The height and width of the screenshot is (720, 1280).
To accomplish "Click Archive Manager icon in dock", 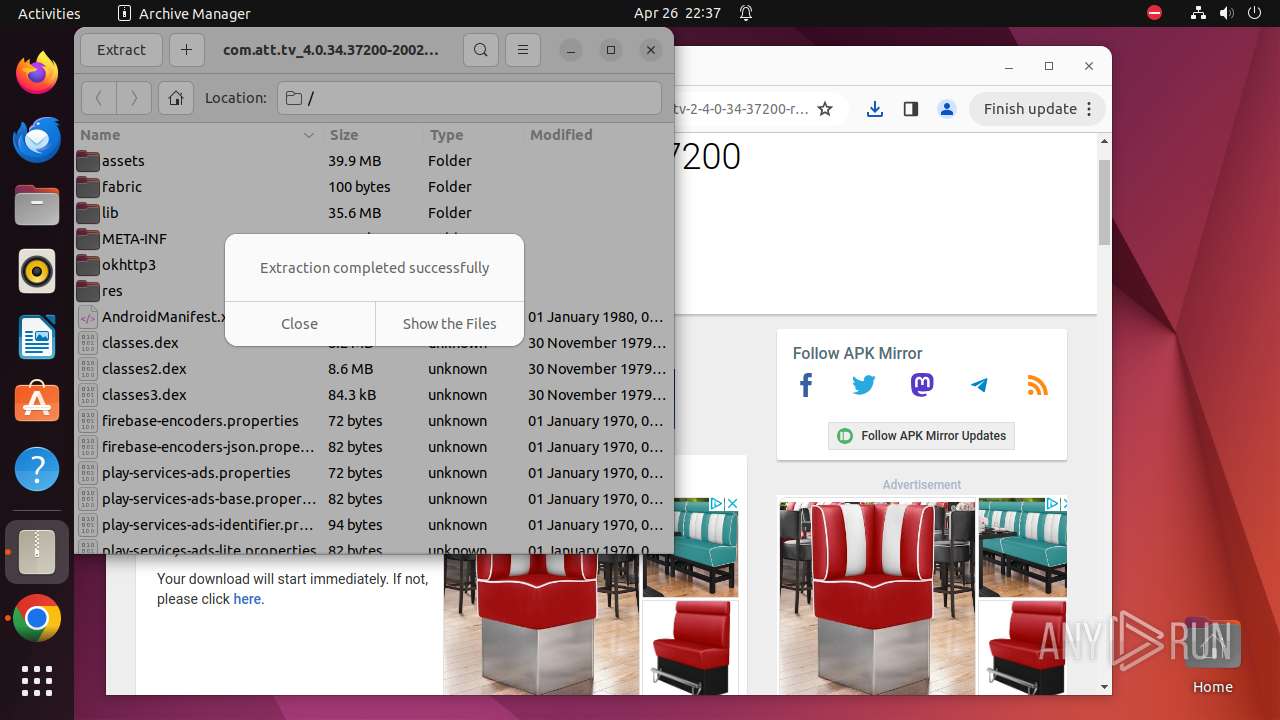I will tap(37, 552).
